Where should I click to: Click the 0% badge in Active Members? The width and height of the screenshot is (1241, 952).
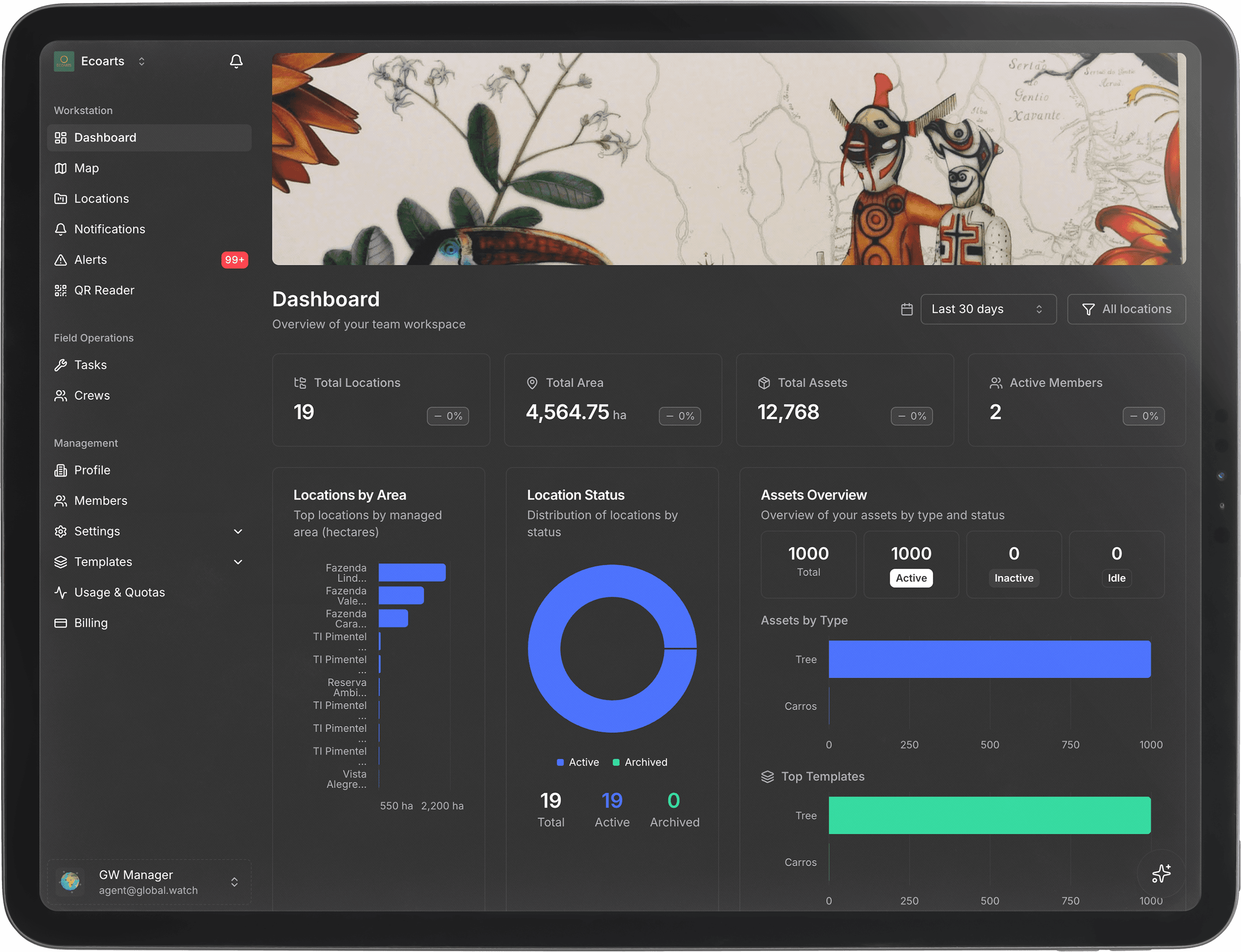pyautogui.click(x=1144, y=416)
